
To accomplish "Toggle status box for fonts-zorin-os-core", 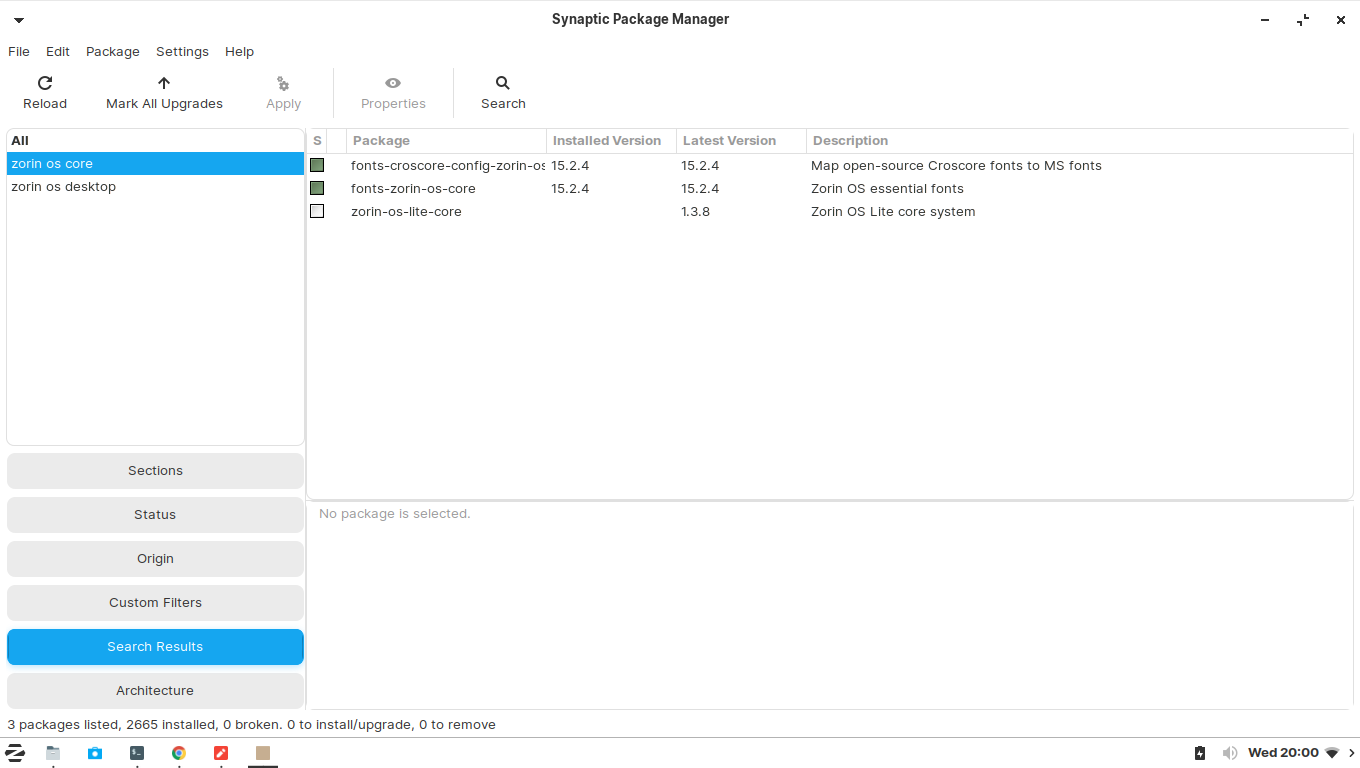I will [x=317, y=188].
